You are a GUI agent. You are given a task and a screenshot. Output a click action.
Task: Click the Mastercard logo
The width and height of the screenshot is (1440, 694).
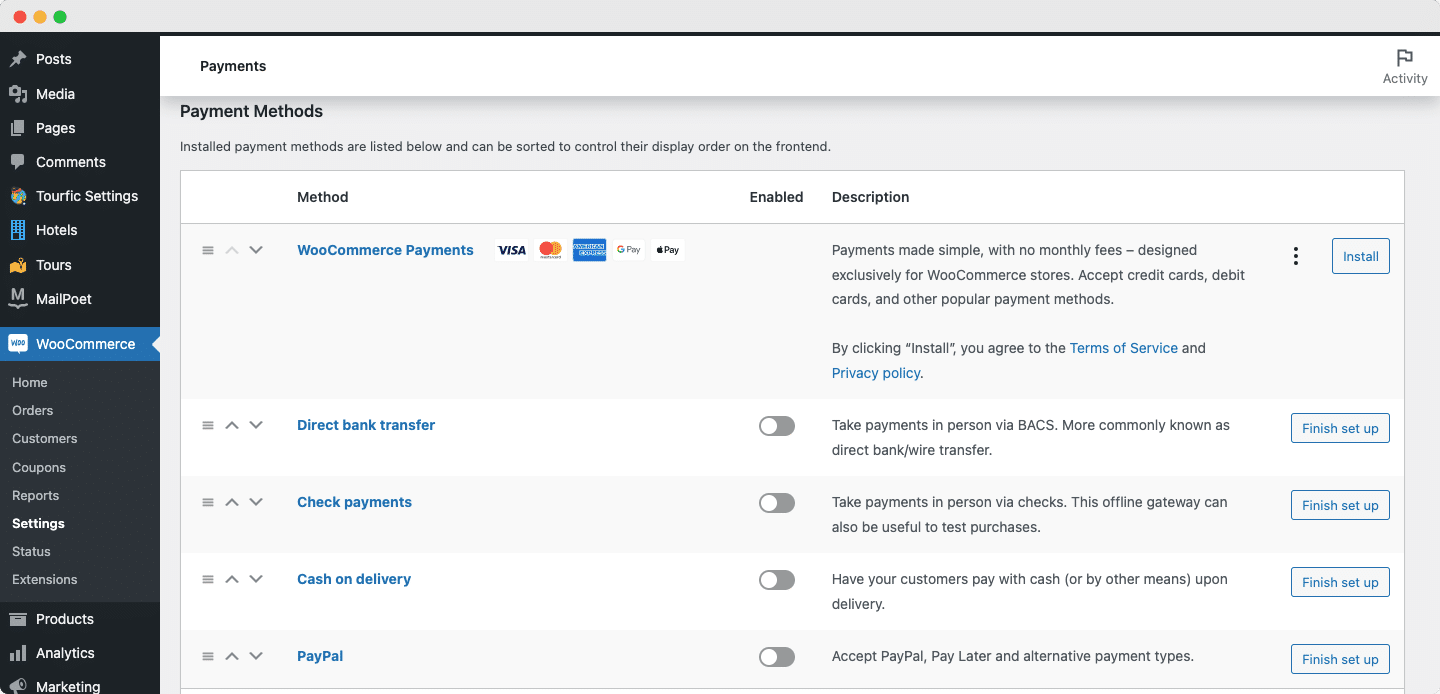[x=551, y=250]
